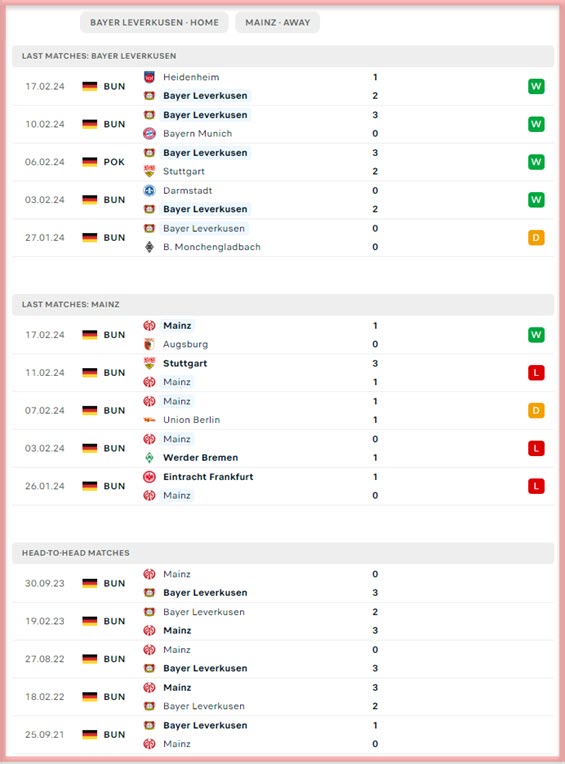The image size is (565, 764).
Task: Click the orange D badge for Monchengladbach match
Action: pos(536,238)
